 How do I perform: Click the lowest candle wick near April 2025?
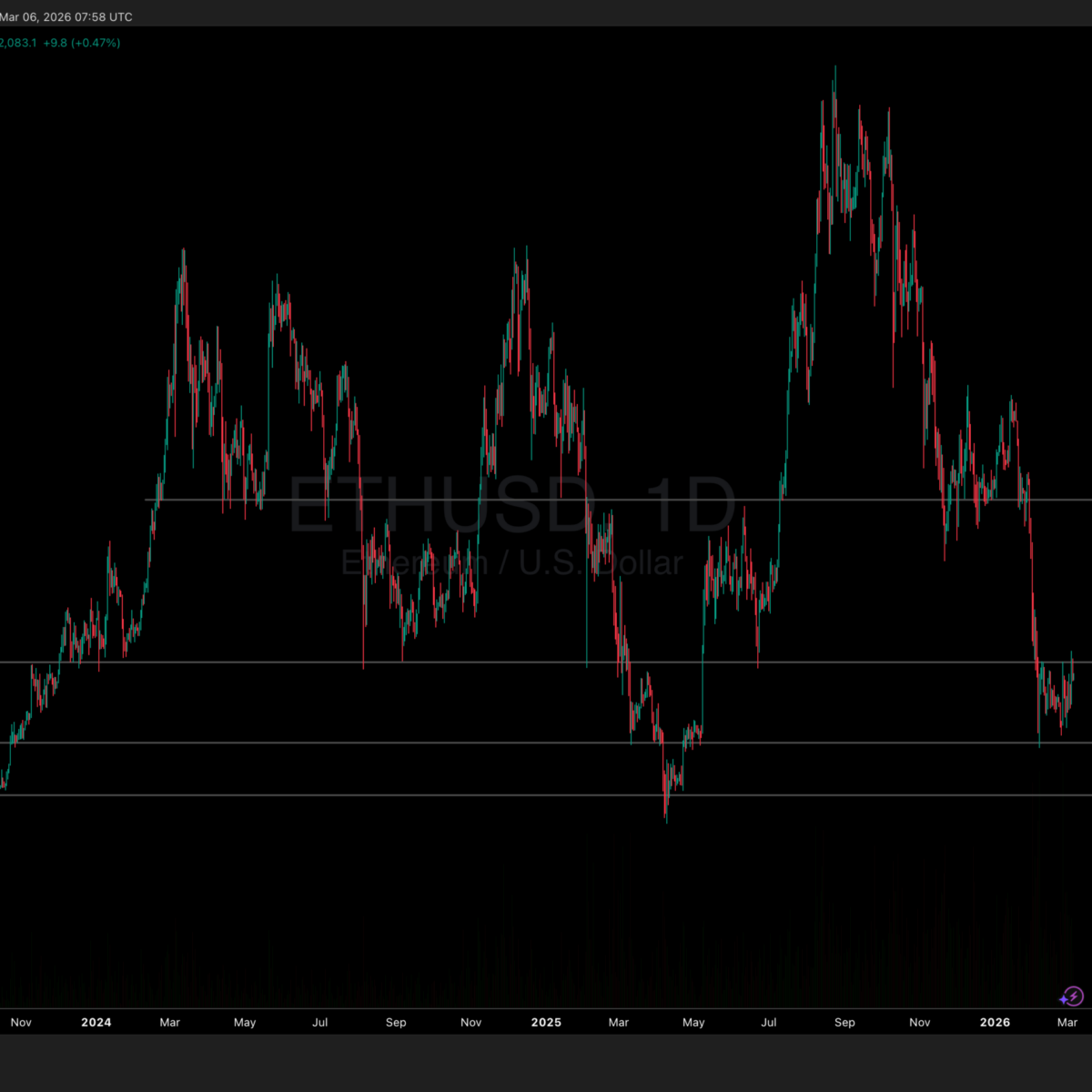tap(666, 817)
